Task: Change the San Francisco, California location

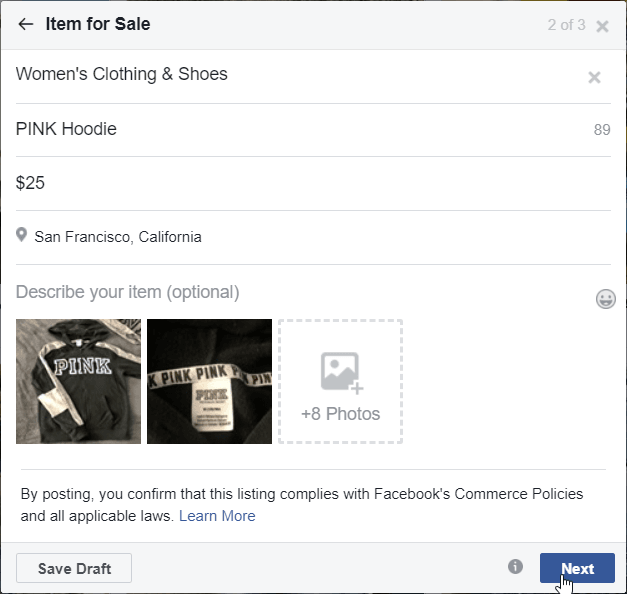Action: (118, 237)
